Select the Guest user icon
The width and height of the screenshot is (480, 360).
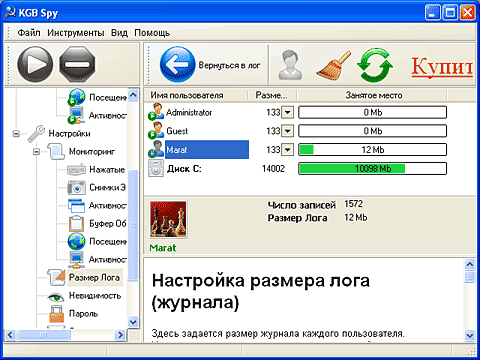click(x=156, y=130)
